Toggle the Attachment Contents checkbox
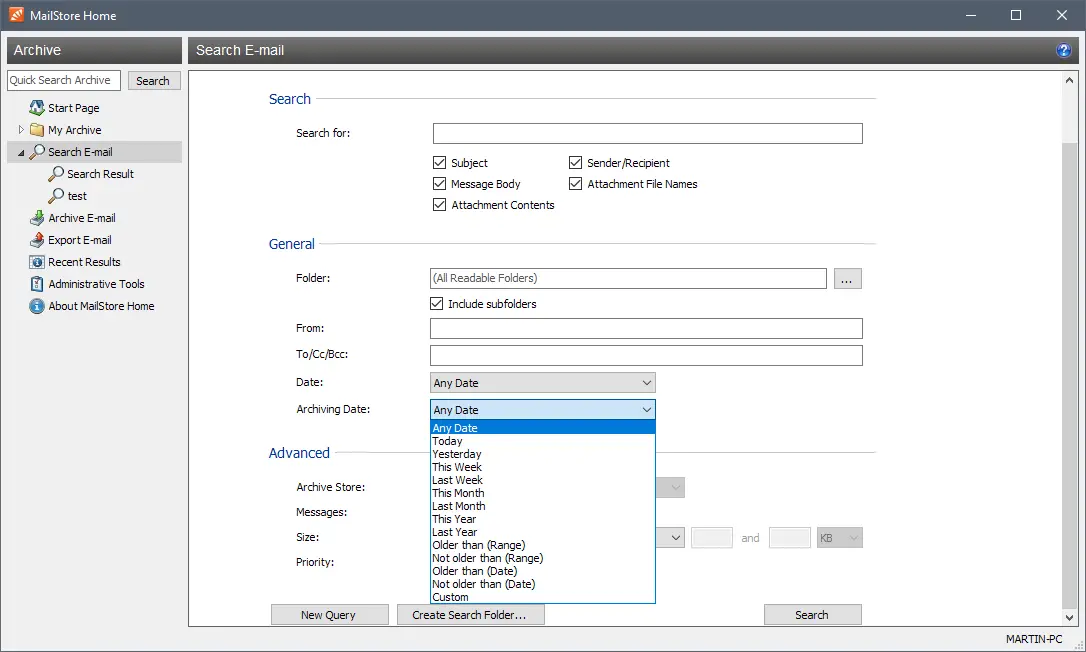The width and height of the screenshot is (1086, 652). click(439, 205)
